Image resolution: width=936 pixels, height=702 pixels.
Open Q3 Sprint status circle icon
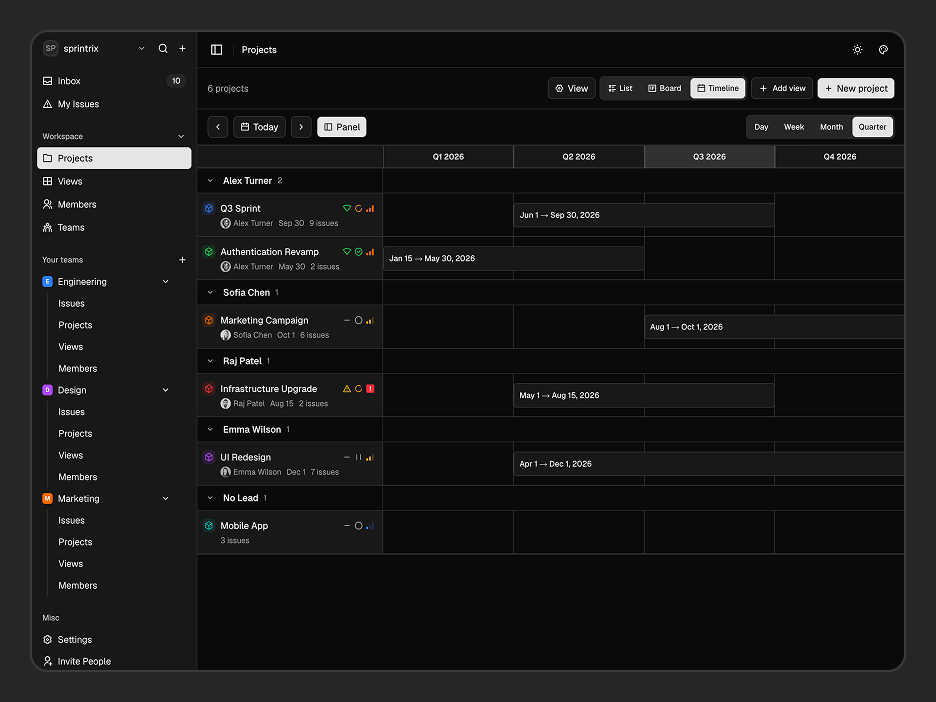pyautogui.click(x=359, y=208)
